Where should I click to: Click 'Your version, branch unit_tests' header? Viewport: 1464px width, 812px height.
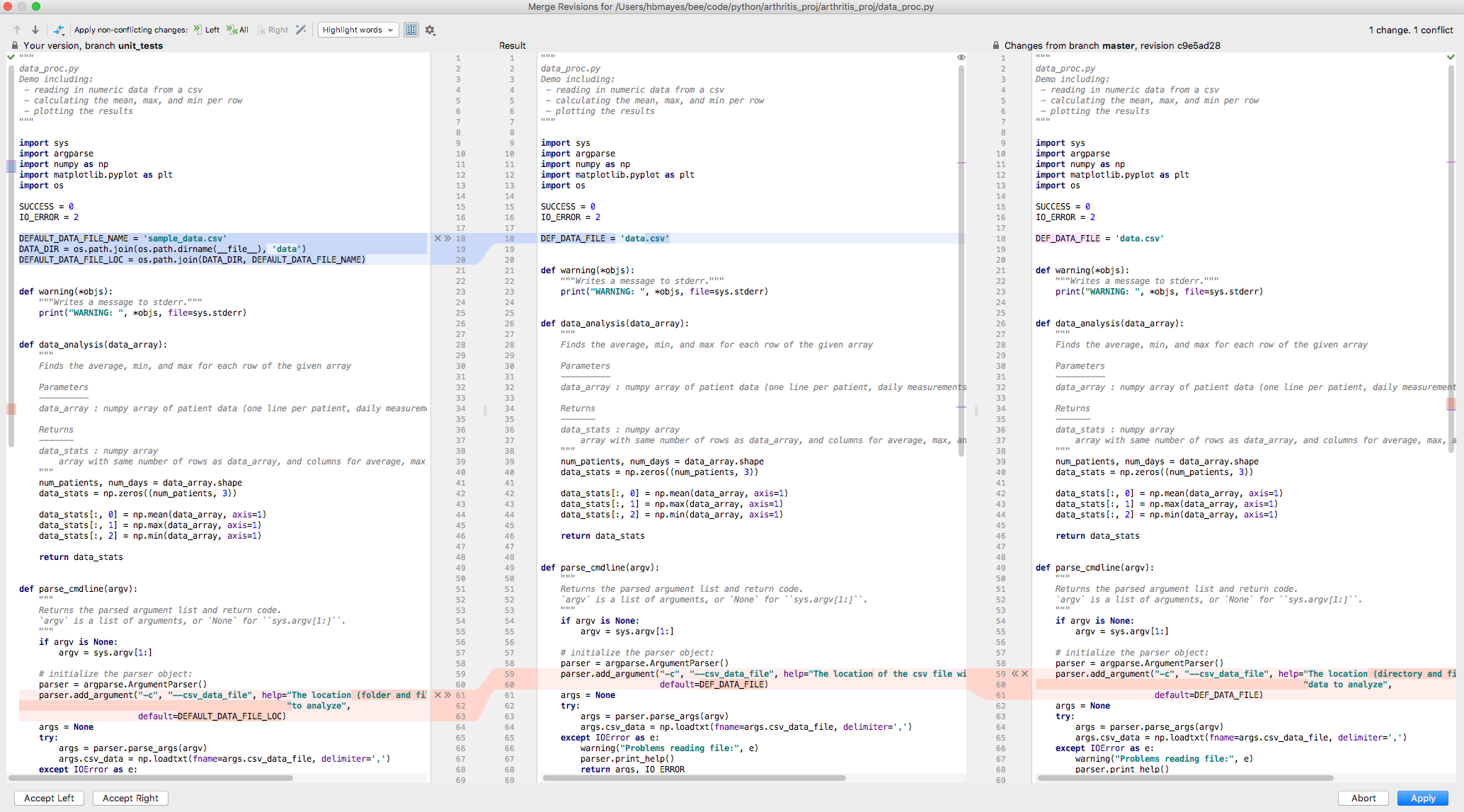pos(93,45)
